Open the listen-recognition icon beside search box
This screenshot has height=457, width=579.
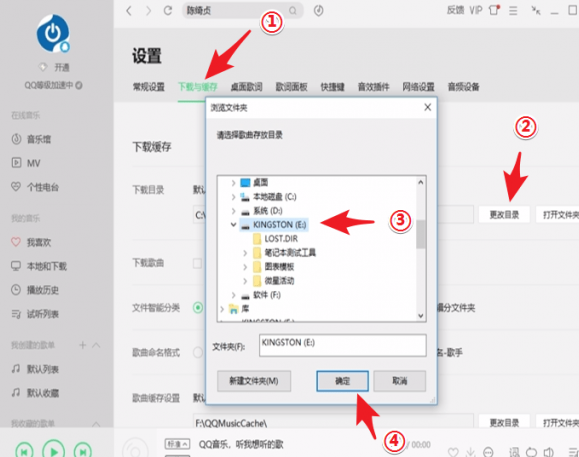(319, 11)
